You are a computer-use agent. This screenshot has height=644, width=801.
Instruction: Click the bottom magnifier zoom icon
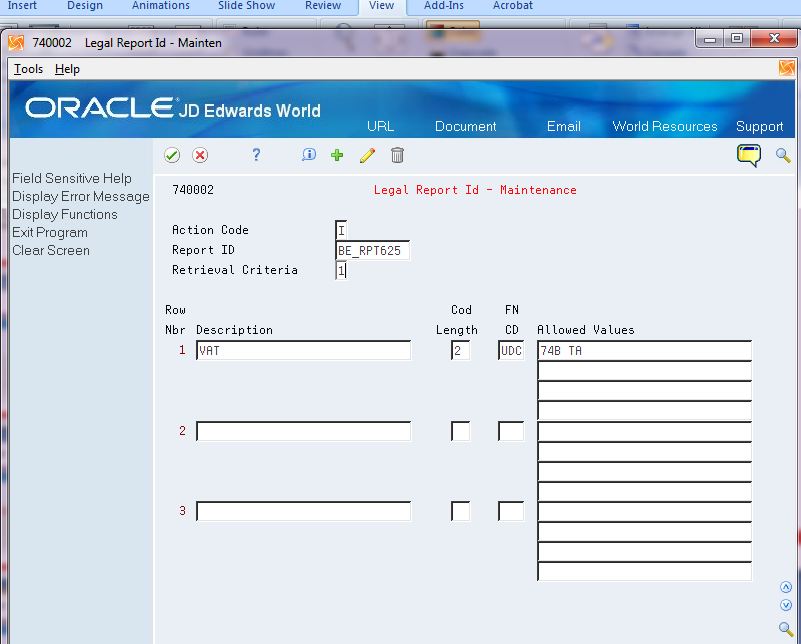786,629
